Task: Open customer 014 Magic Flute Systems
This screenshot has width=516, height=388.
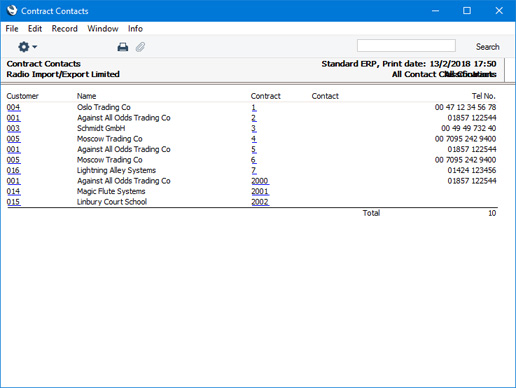Action: tap(13, 191)
